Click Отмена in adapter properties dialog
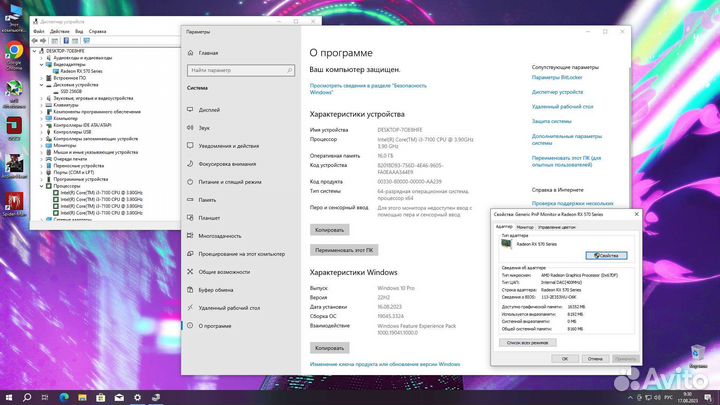This screenshot has width=720, height=405. (x=595, y=359)
